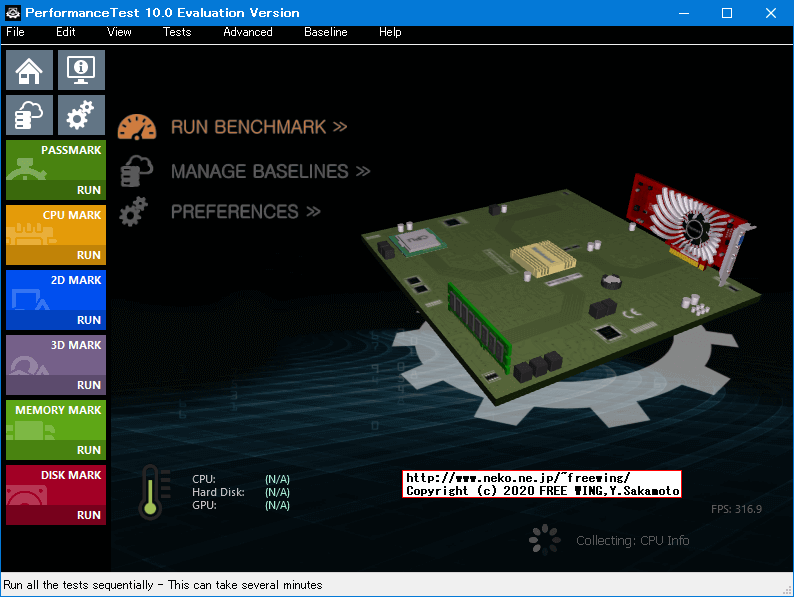Screen dimensions: 794x597
Task: Click RUN BENCHMARK link
Action: (259, 127)
